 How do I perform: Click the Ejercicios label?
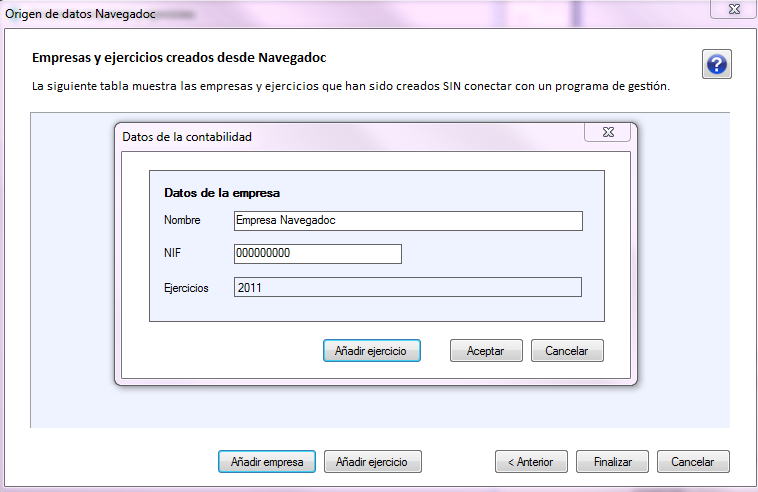tap(186, 288)
